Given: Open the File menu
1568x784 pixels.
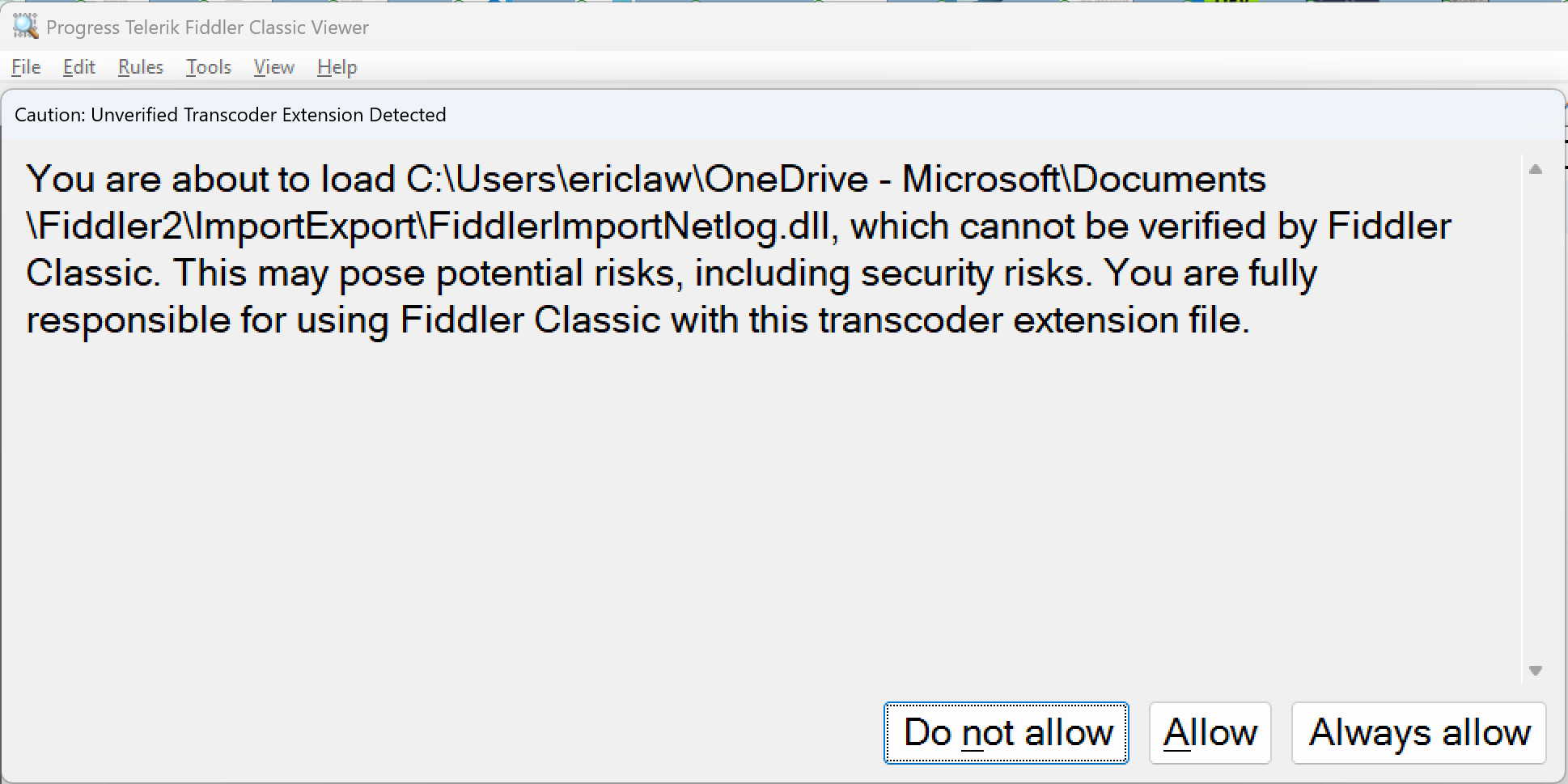Looking at the screenshot, I should click(26, 67).
